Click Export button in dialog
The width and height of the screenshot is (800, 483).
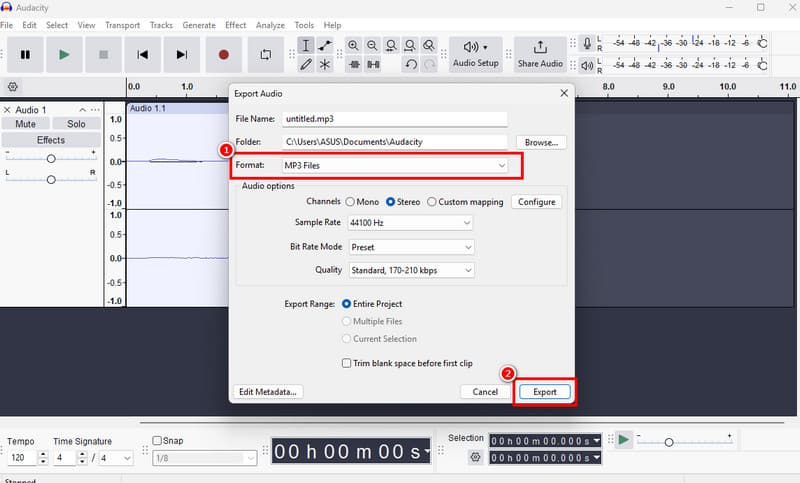click(x=545, y=392)
